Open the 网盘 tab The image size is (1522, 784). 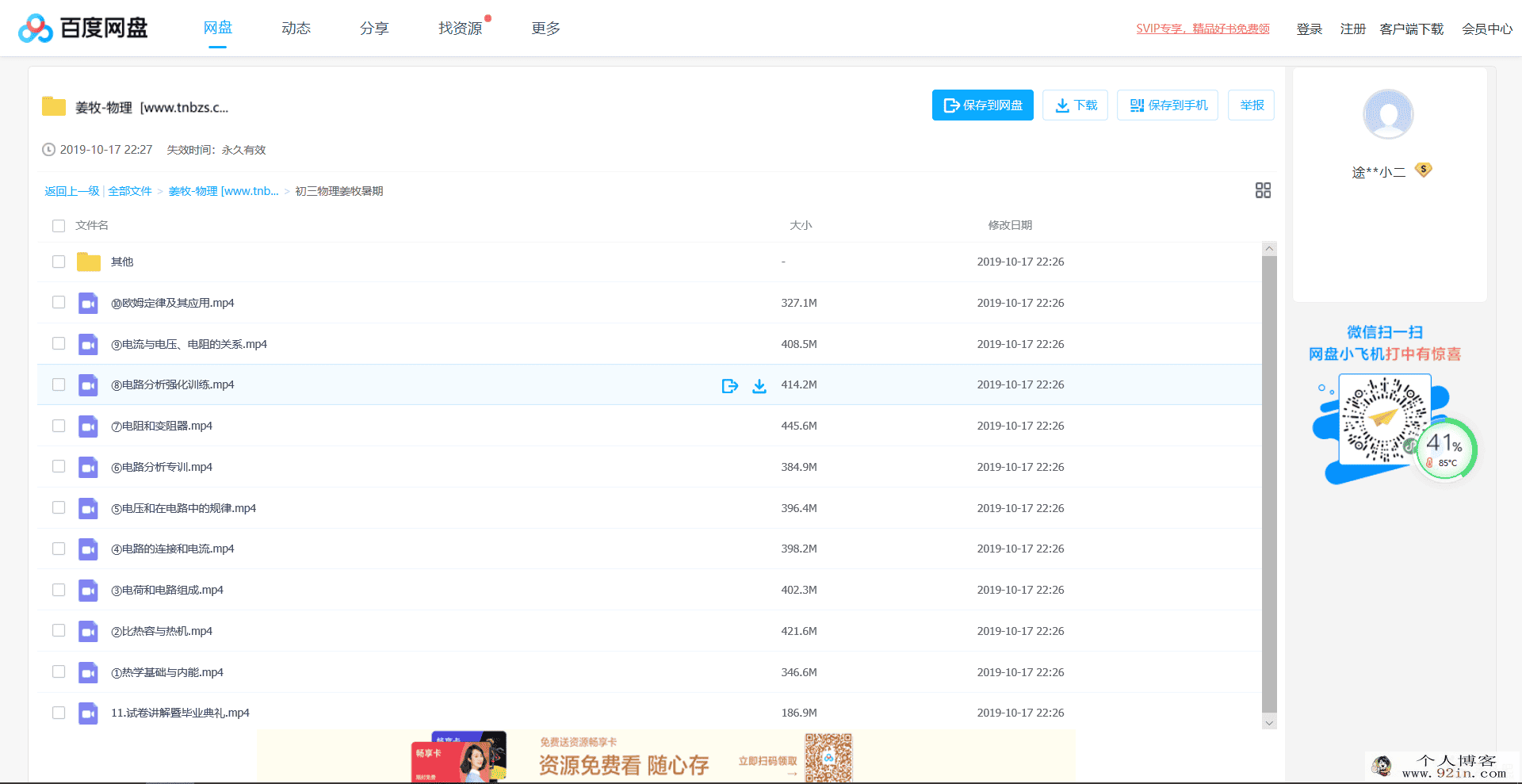[218, 28]
